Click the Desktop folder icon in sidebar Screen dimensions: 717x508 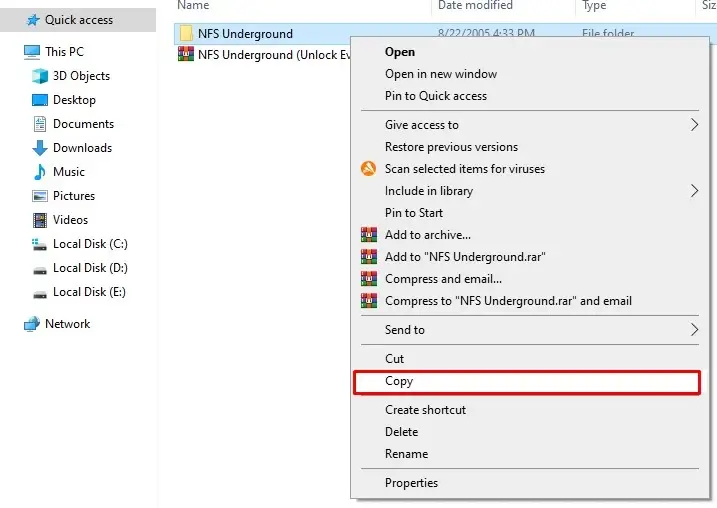40,100
